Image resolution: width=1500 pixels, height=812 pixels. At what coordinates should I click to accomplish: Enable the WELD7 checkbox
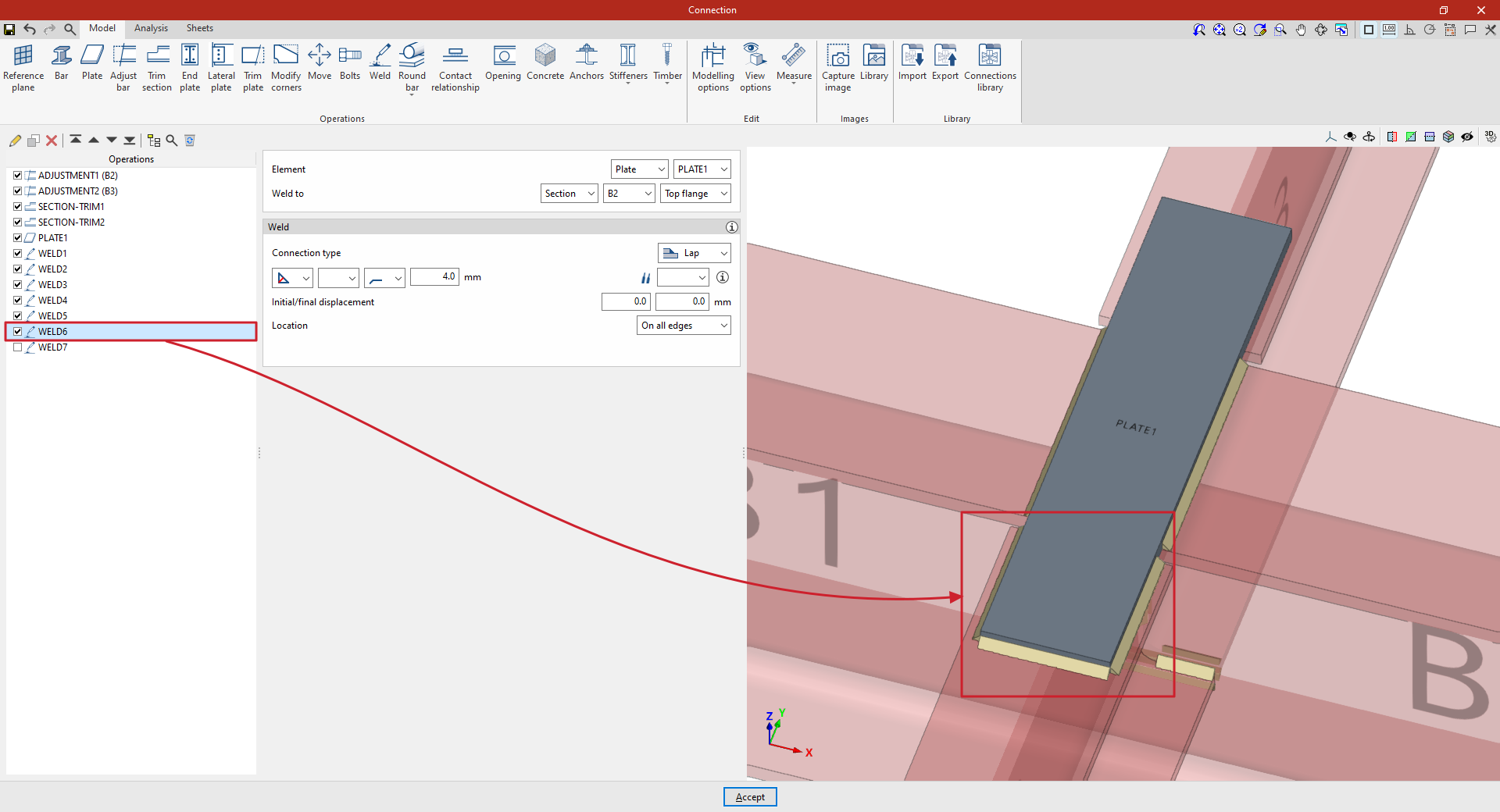pyautogui.click(x=18, y=347)
